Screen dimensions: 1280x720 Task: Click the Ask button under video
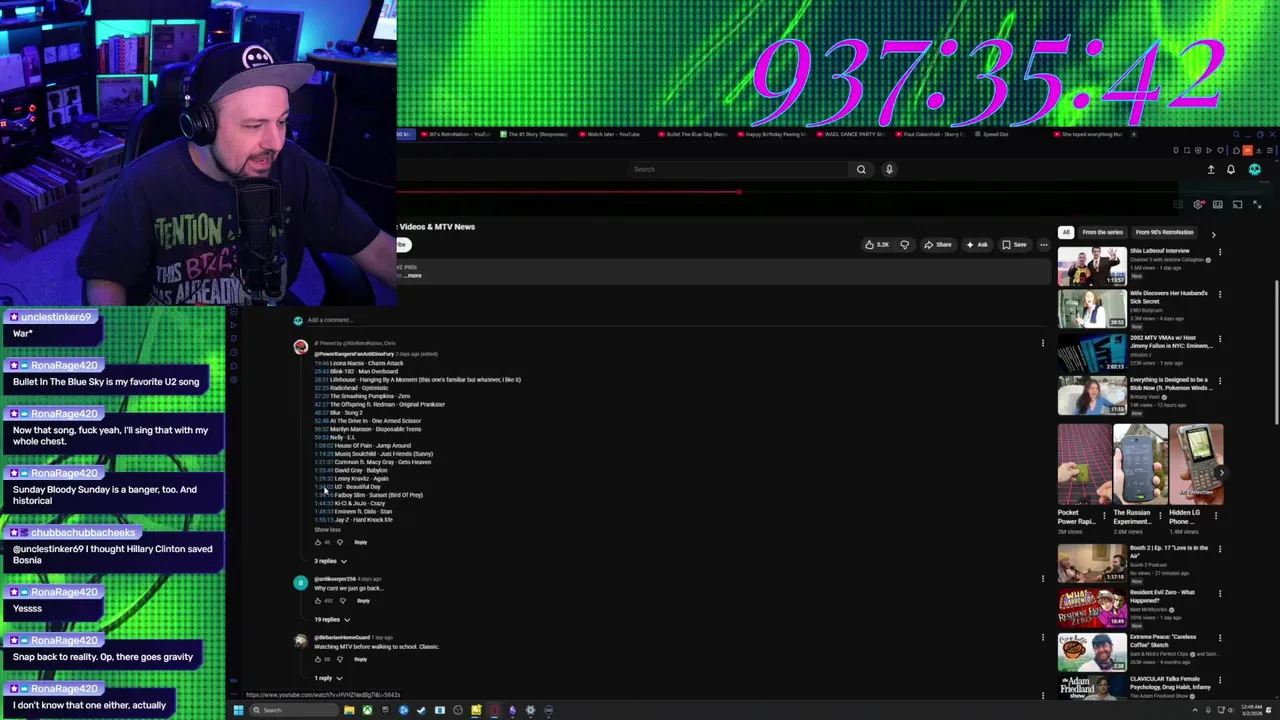977,244
